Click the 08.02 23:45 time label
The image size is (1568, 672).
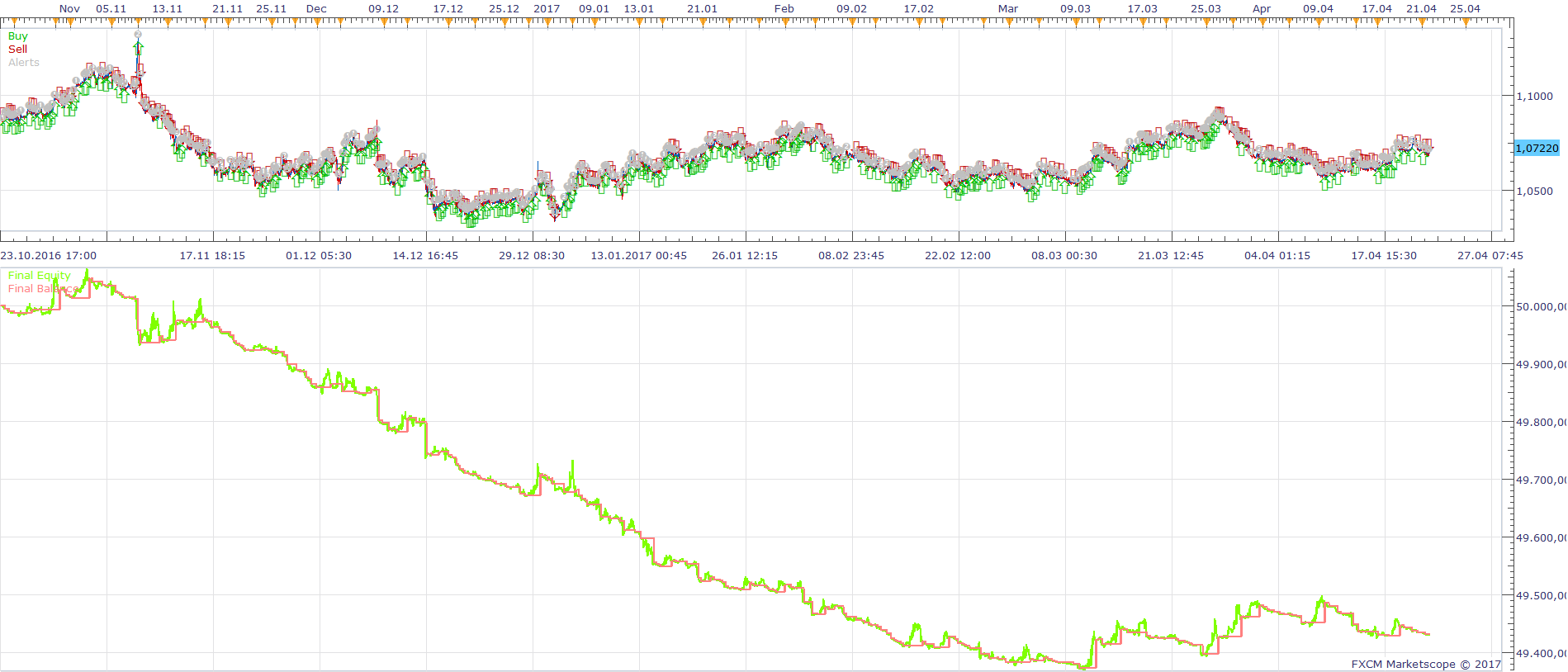852,256
